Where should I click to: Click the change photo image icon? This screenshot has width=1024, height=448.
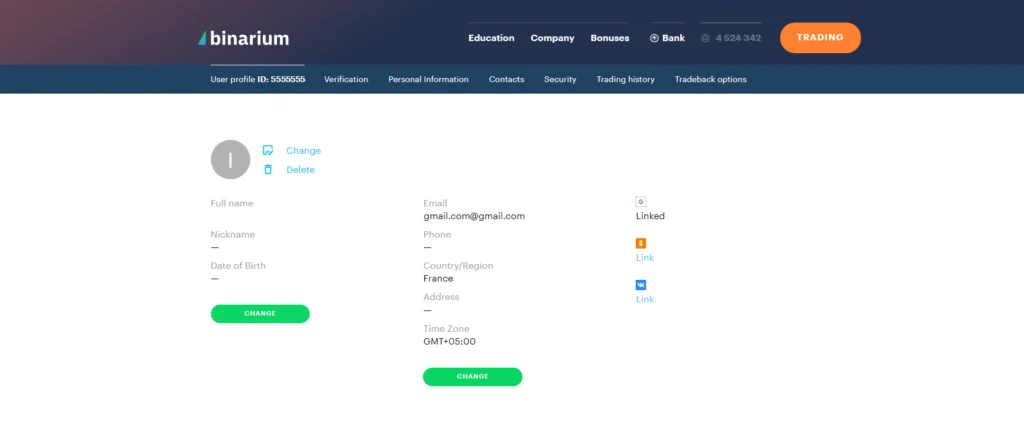pos(268,150)
